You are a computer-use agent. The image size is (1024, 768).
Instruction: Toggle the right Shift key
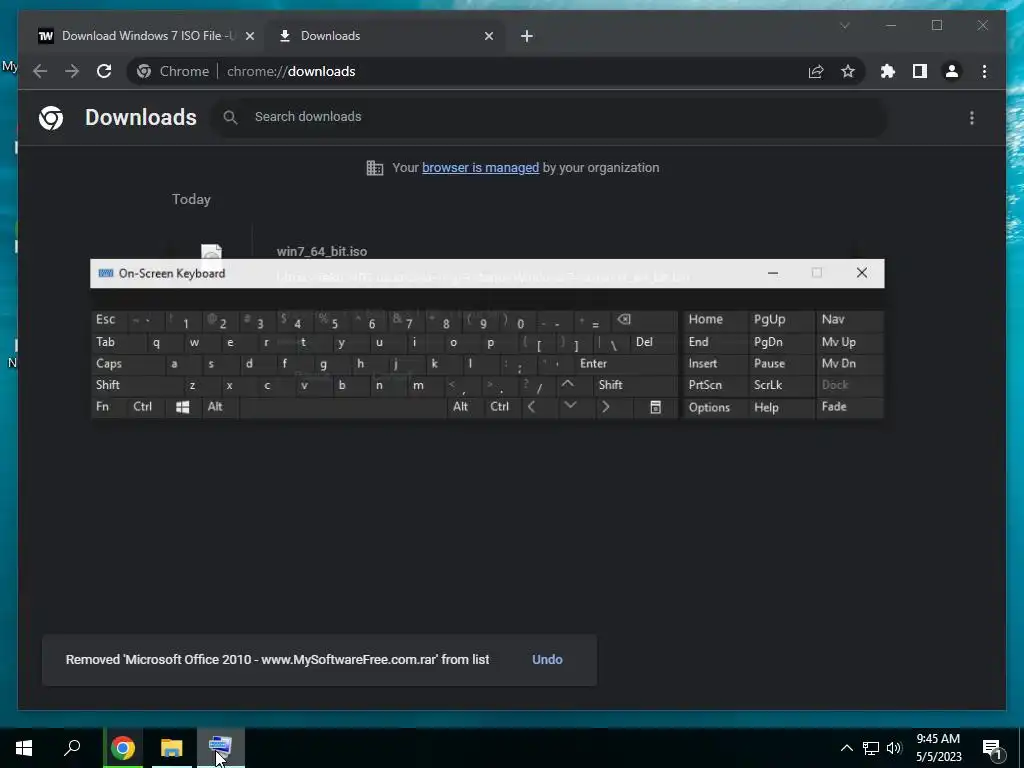point(635,385)
